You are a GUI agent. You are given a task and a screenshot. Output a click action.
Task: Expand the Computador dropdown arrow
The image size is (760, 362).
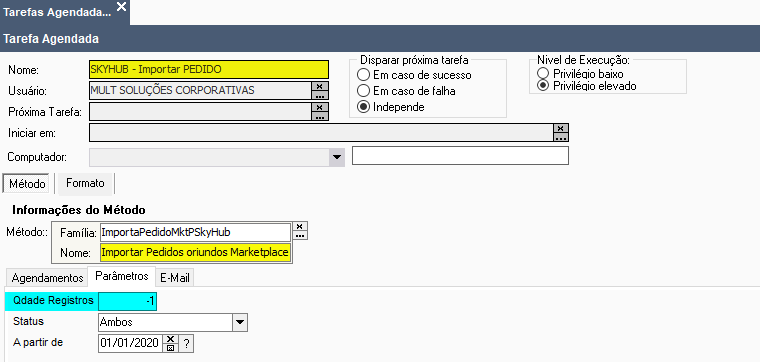336,157
